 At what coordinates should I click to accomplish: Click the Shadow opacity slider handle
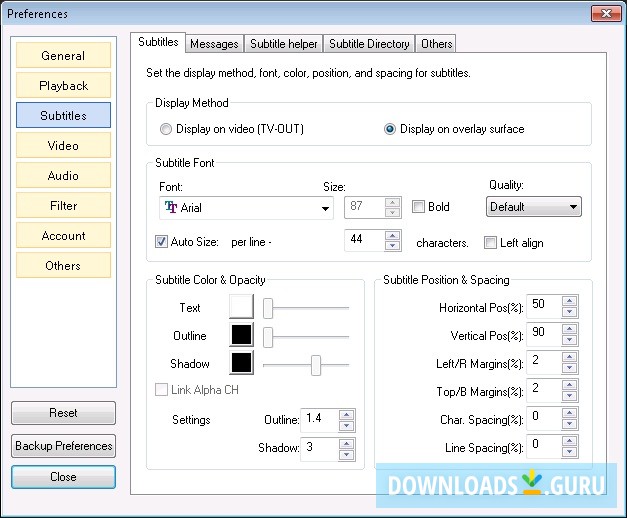coord(316,365)
